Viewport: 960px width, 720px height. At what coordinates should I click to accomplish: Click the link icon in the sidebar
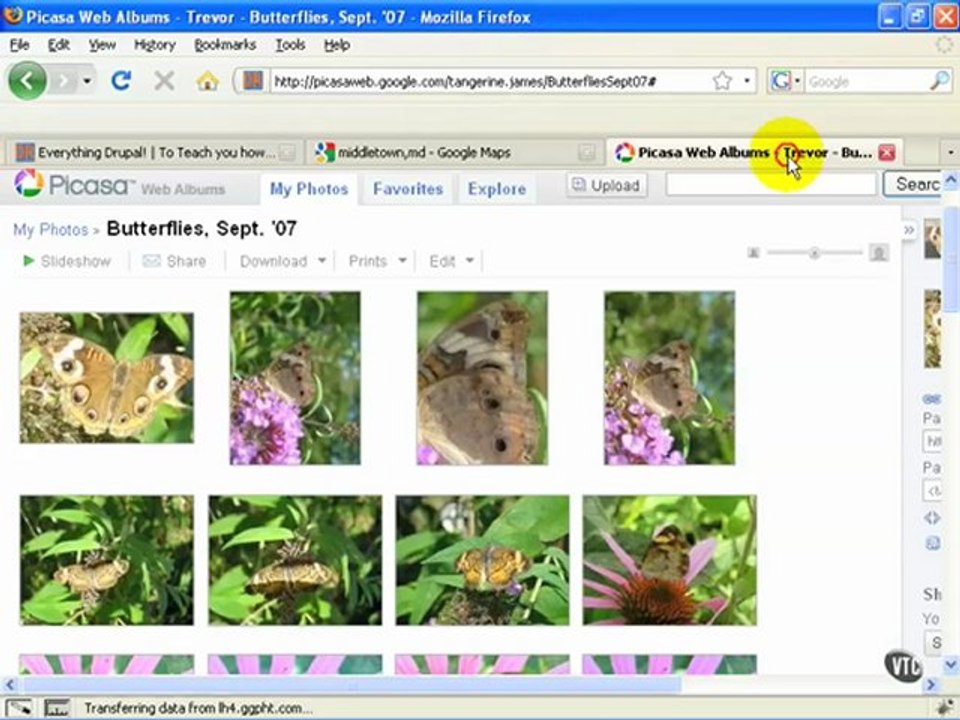click(931, 399)
